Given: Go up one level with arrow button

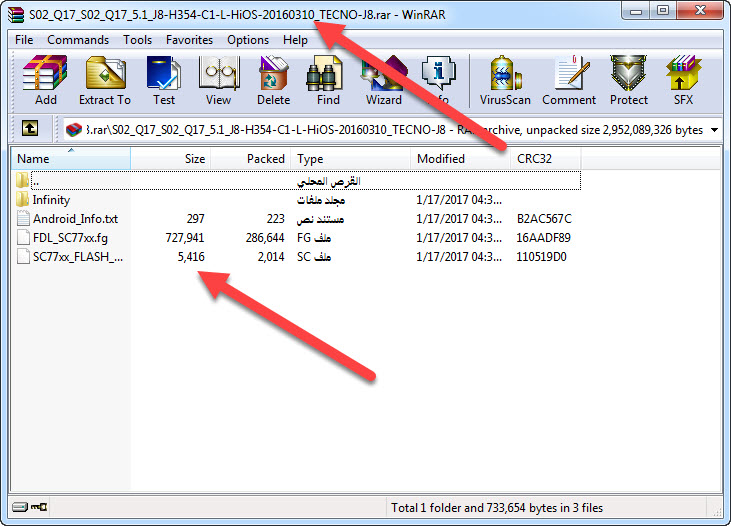Looking at the screenshot, I should [30, 128].
